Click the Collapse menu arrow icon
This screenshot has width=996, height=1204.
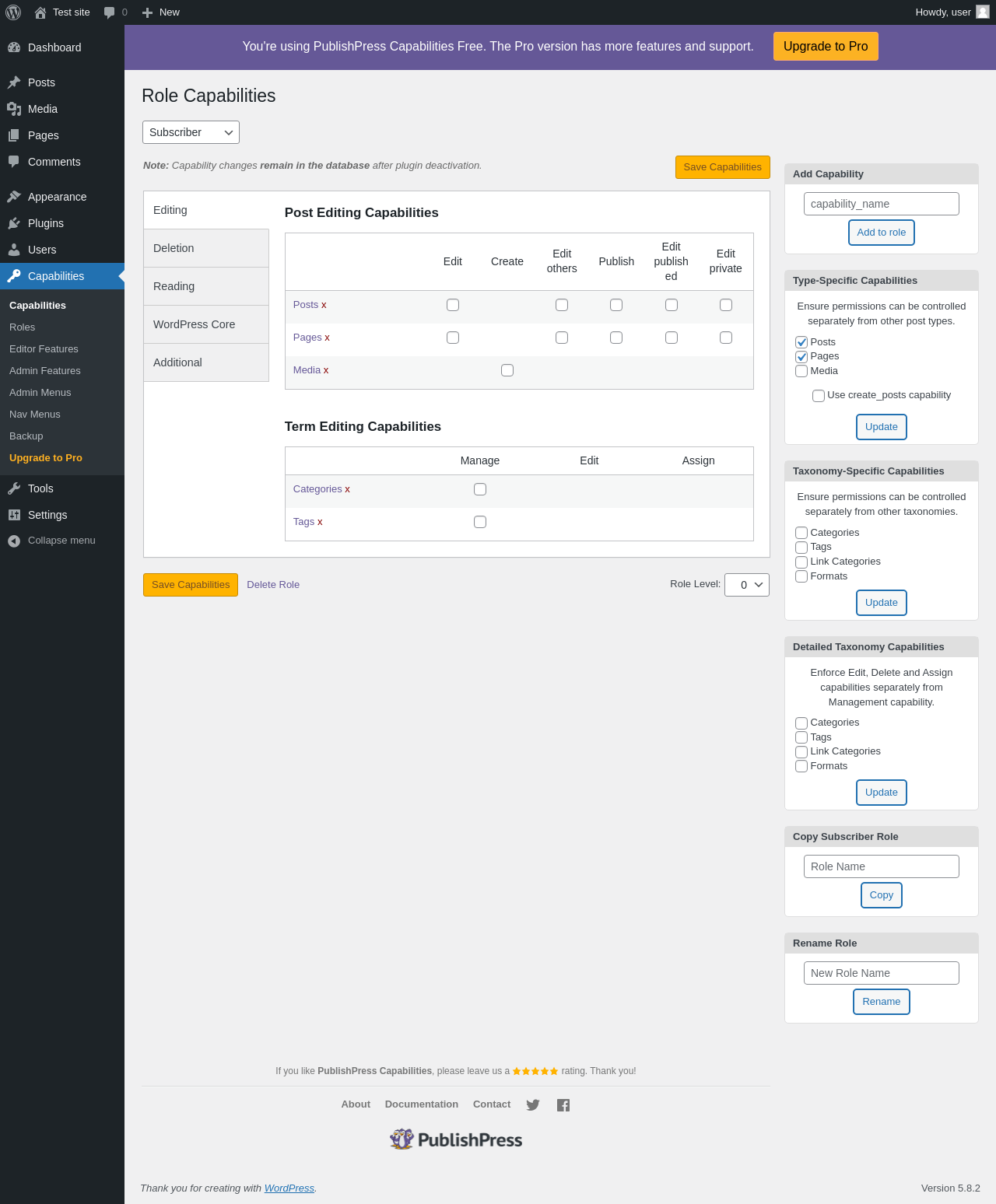click(14, 541)
